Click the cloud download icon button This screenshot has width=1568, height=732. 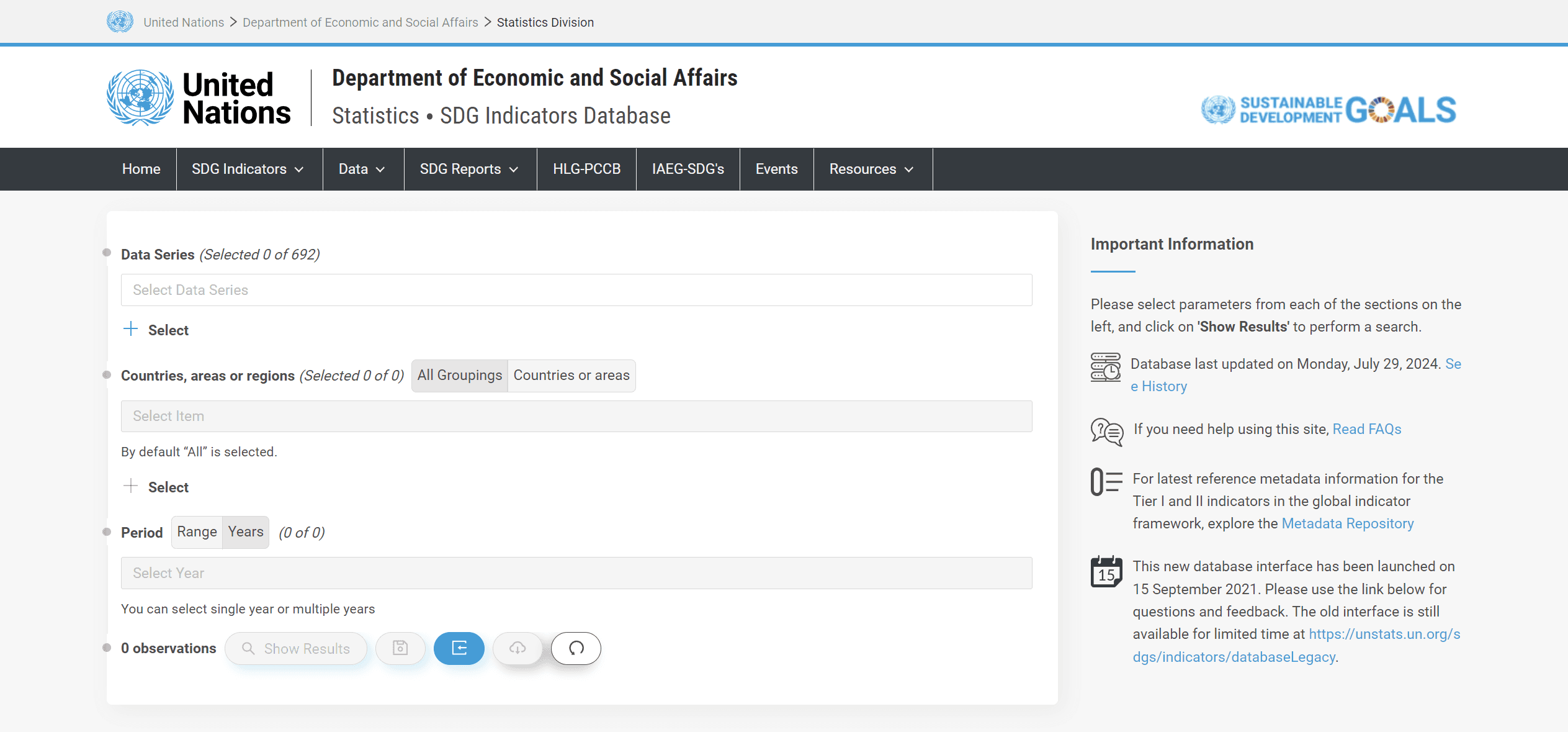517,648
